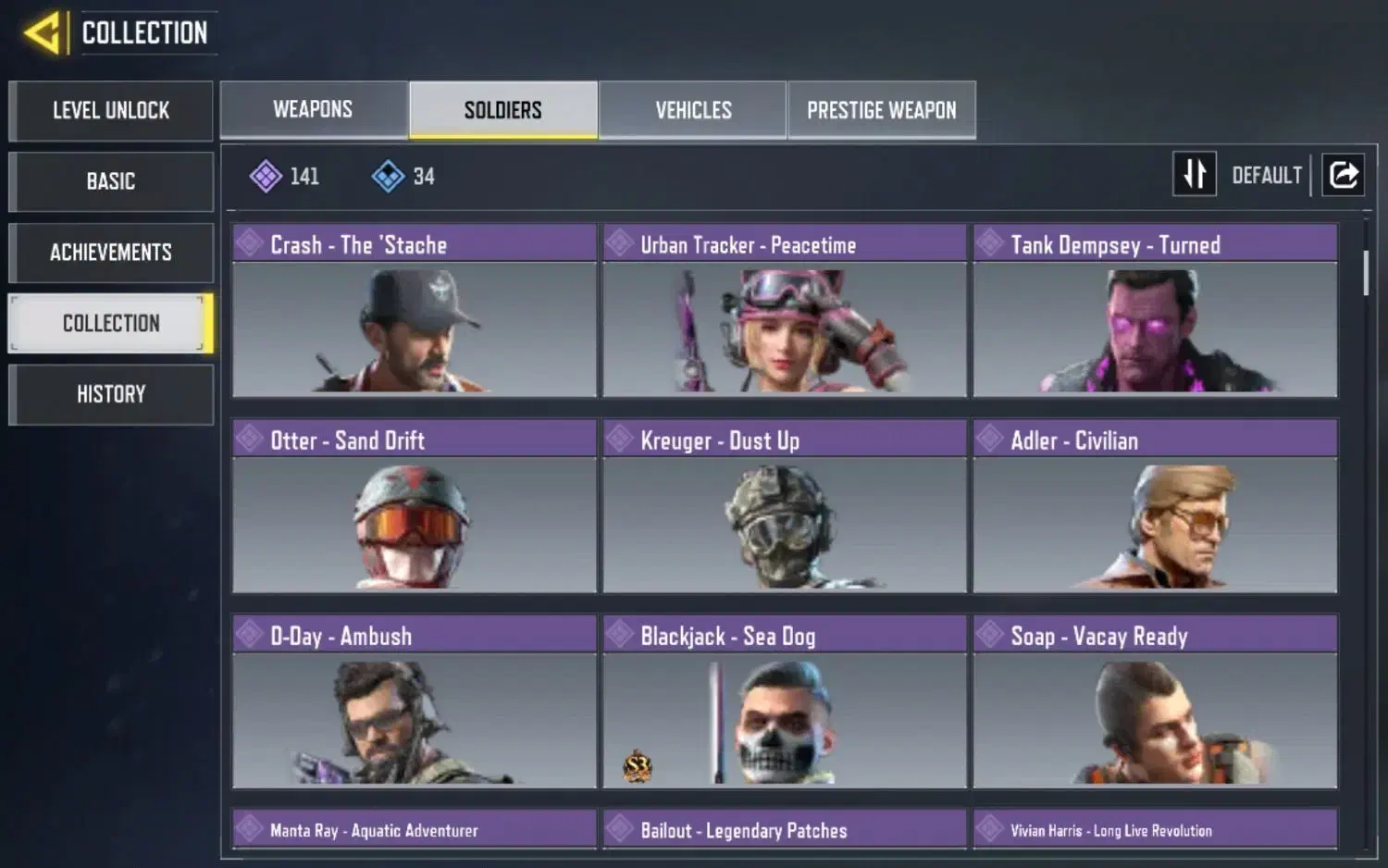The height and width of the screenshot is (868, 1388).
Task: Select the Otter - Sand Drift skin
Action: coord(415,506)
